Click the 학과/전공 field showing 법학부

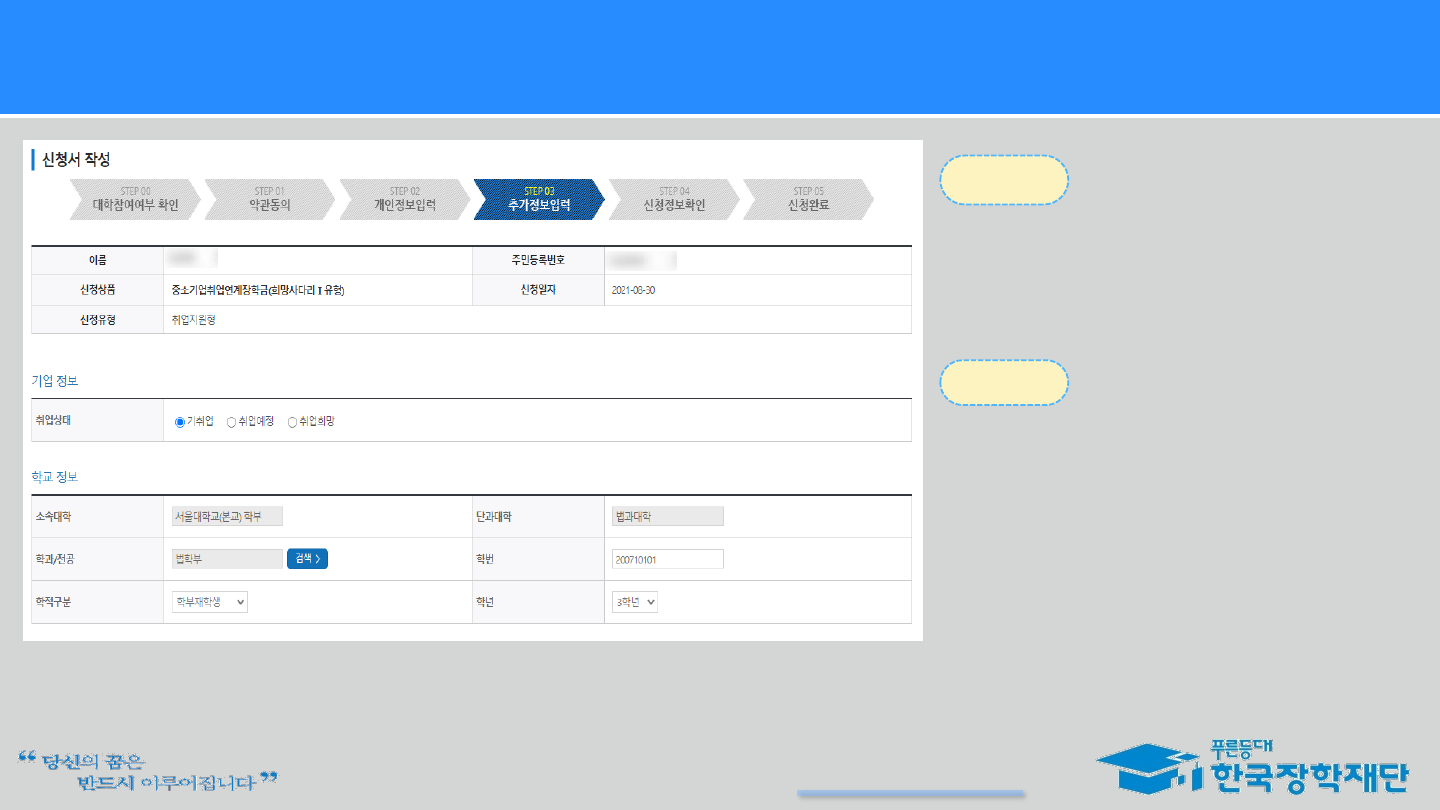tap(227, 559)
